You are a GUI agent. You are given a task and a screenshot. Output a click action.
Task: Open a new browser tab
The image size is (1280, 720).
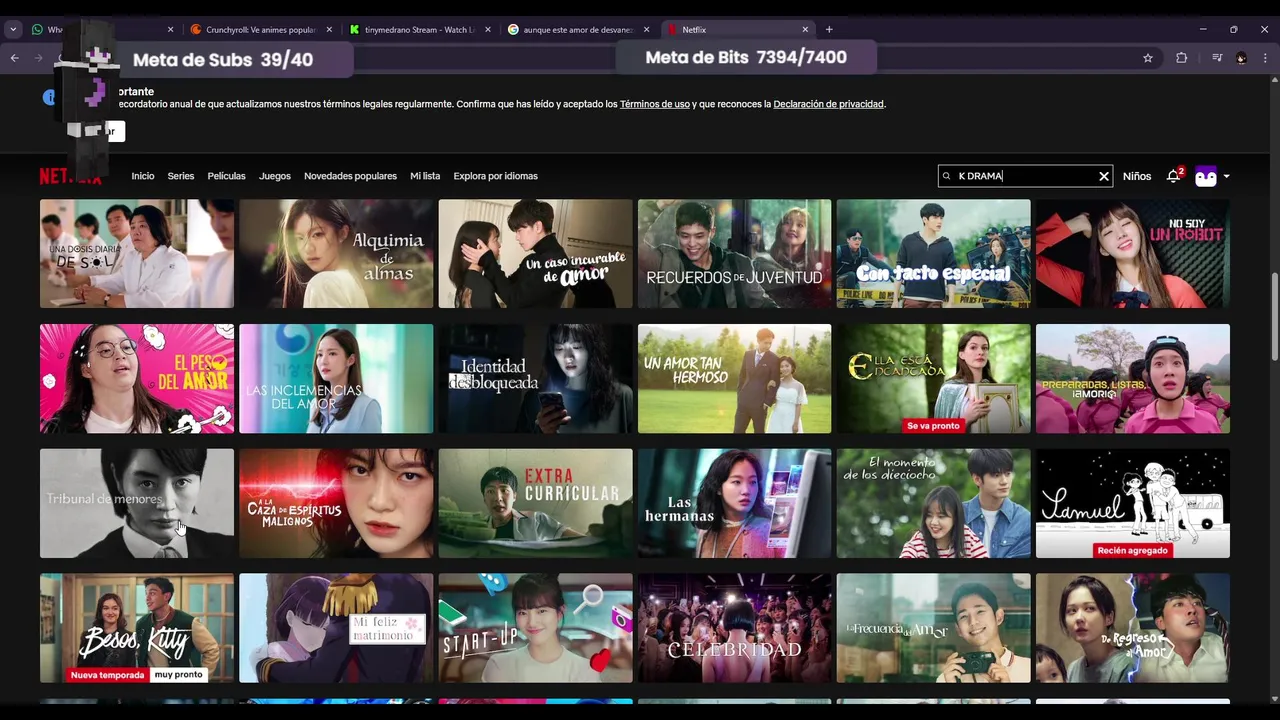[x=829, y=30]
